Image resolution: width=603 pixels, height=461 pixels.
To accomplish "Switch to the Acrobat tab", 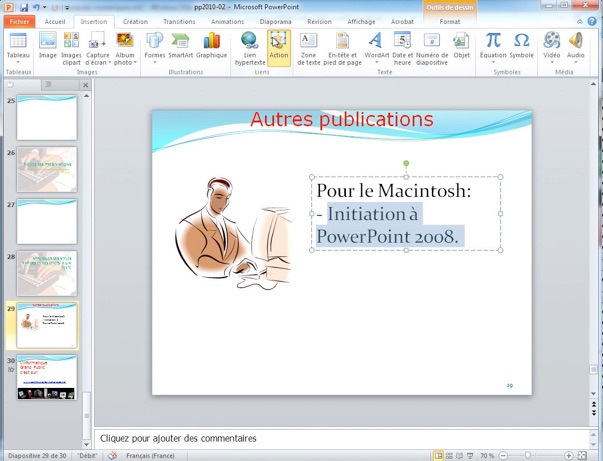I will [x=402, y=22].
